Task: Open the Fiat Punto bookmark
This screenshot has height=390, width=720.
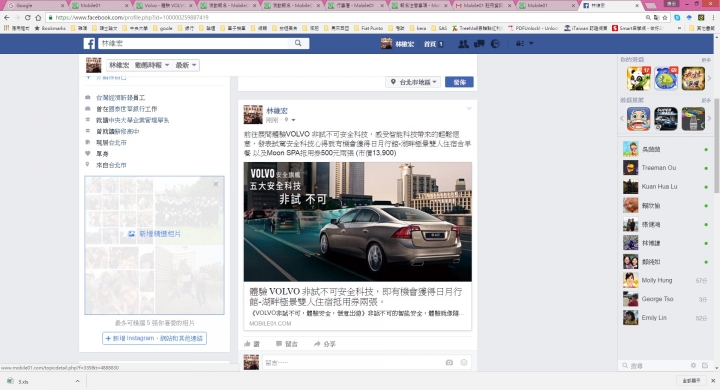Action: [369, 28]
